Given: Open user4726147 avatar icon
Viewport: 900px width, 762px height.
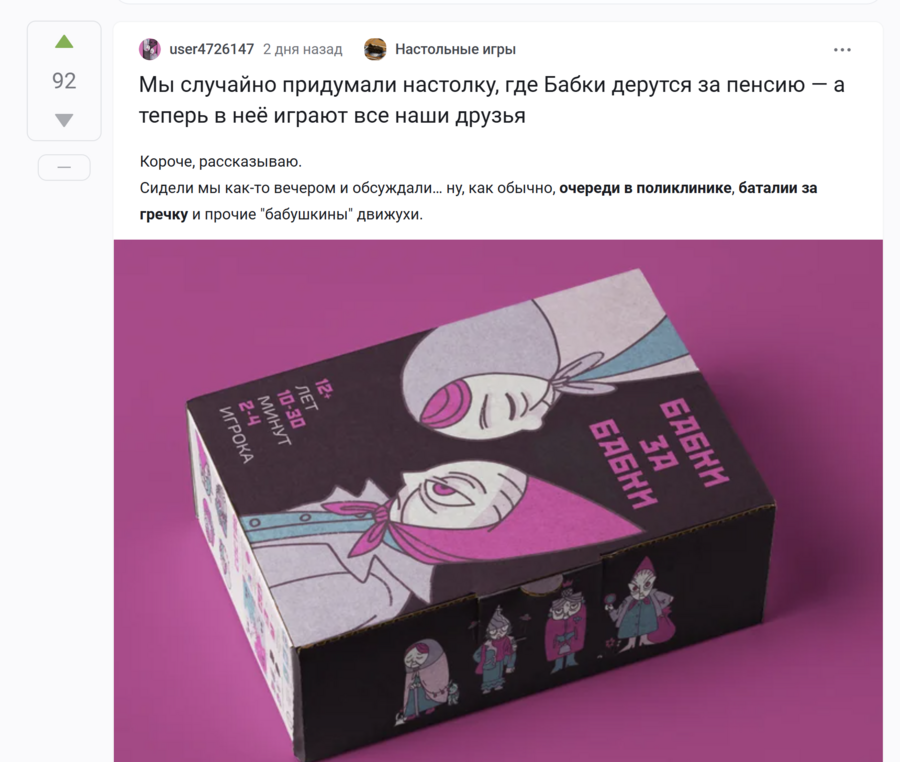Looking at the screenshot, I should (x=150, y=49).
